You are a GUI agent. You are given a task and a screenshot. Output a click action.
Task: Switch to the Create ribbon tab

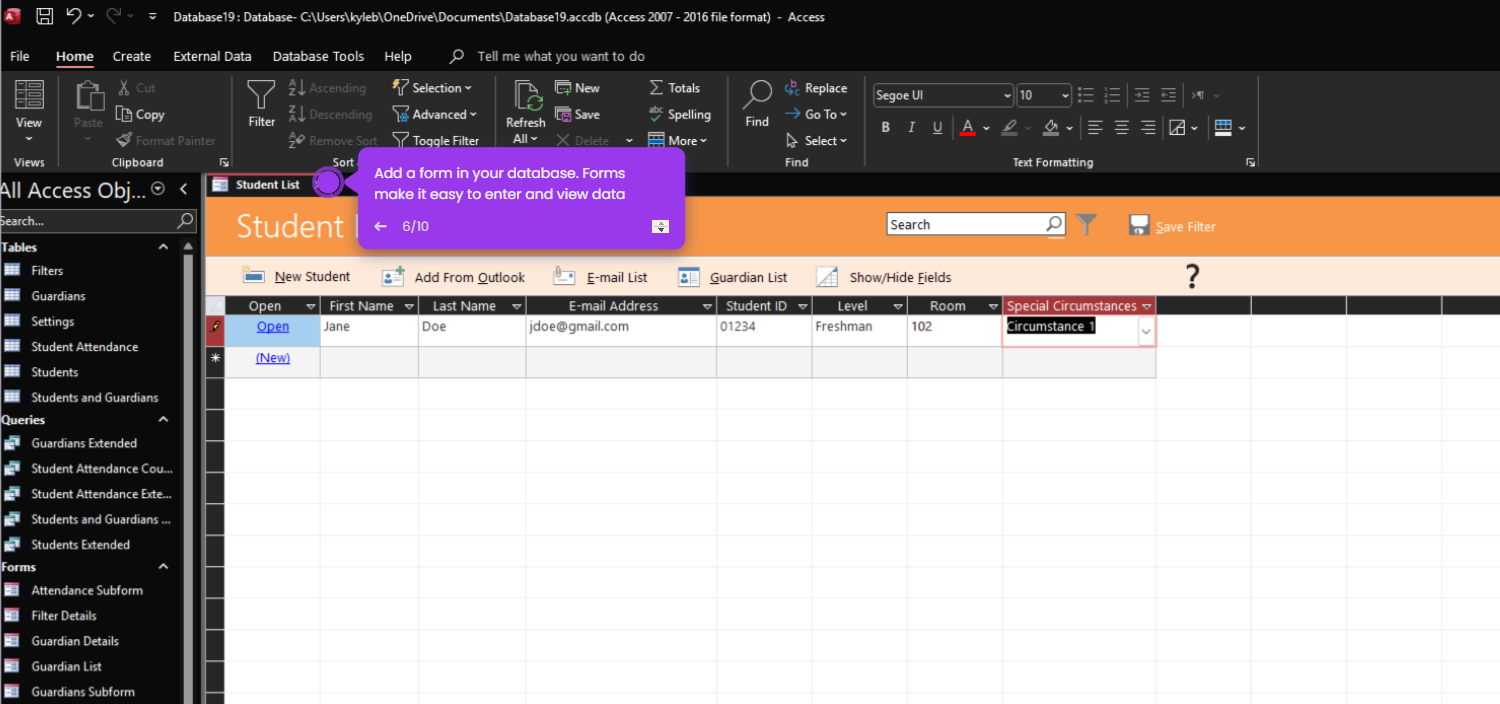[x=132, y=56]
